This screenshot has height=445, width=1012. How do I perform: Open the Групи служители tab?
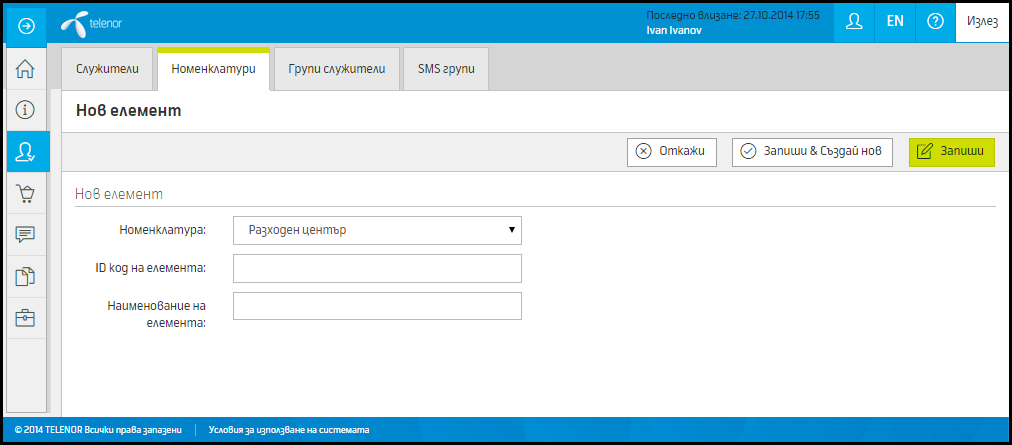point(336,68)
